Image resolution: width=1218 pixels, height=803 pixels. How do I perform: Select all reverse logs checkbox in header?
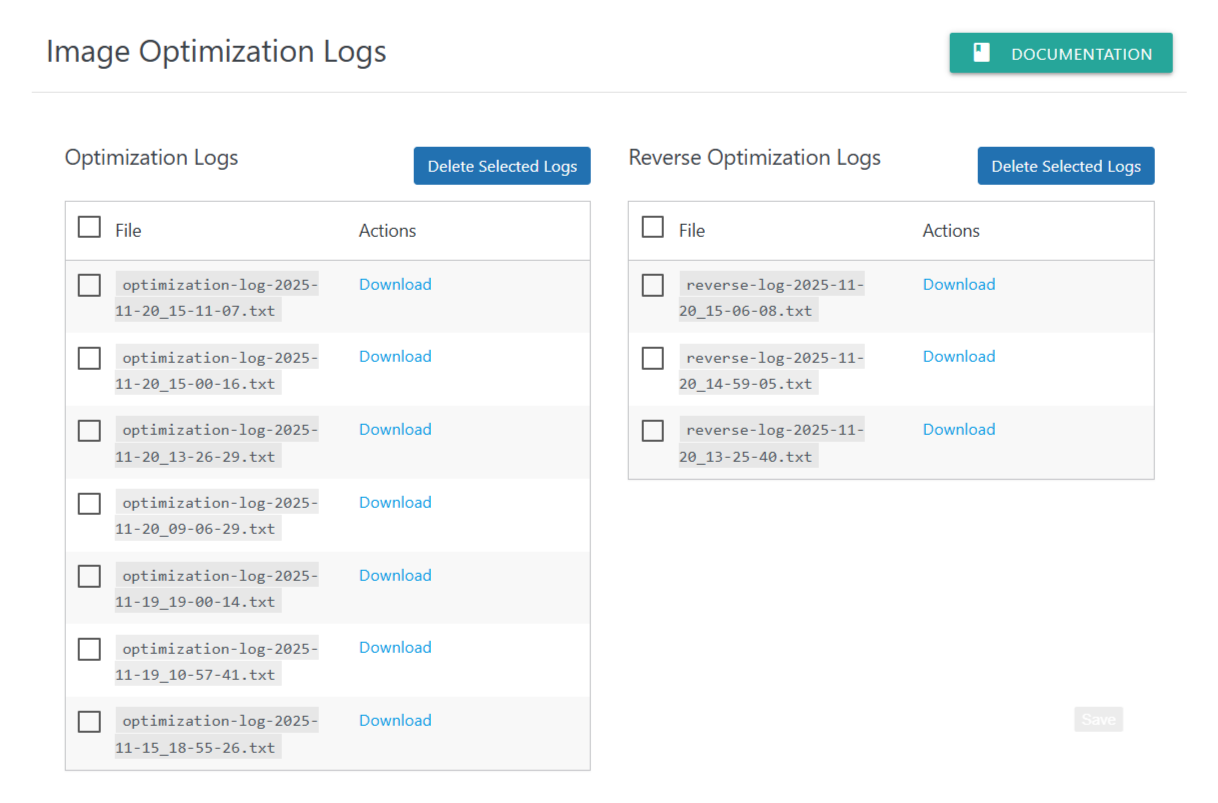point(653,227)
